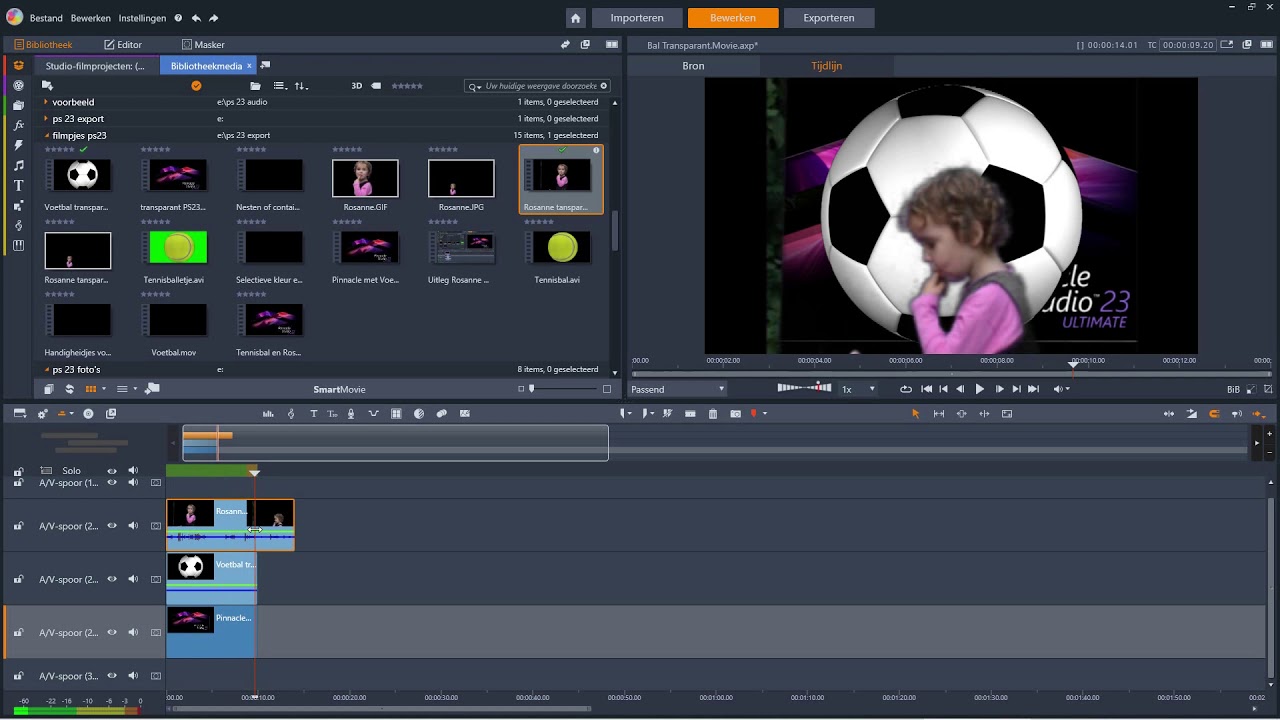Screen dimensions: 1280x720
Task: Take a snapshot with the camera icon
Action: (736, 414)
